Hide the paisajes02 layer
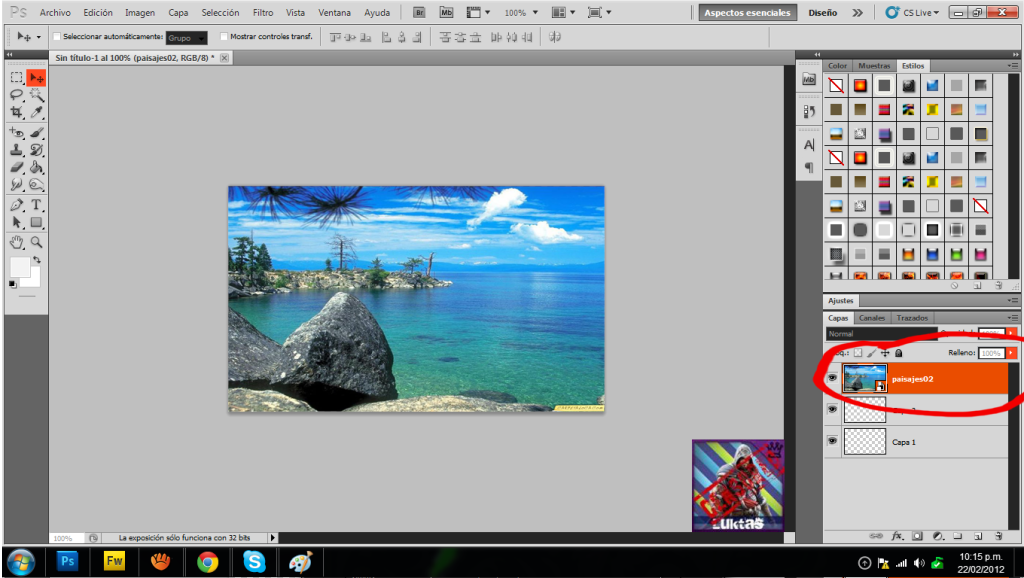Viewport: 1024px width, 578px height. tap(832, 378)
